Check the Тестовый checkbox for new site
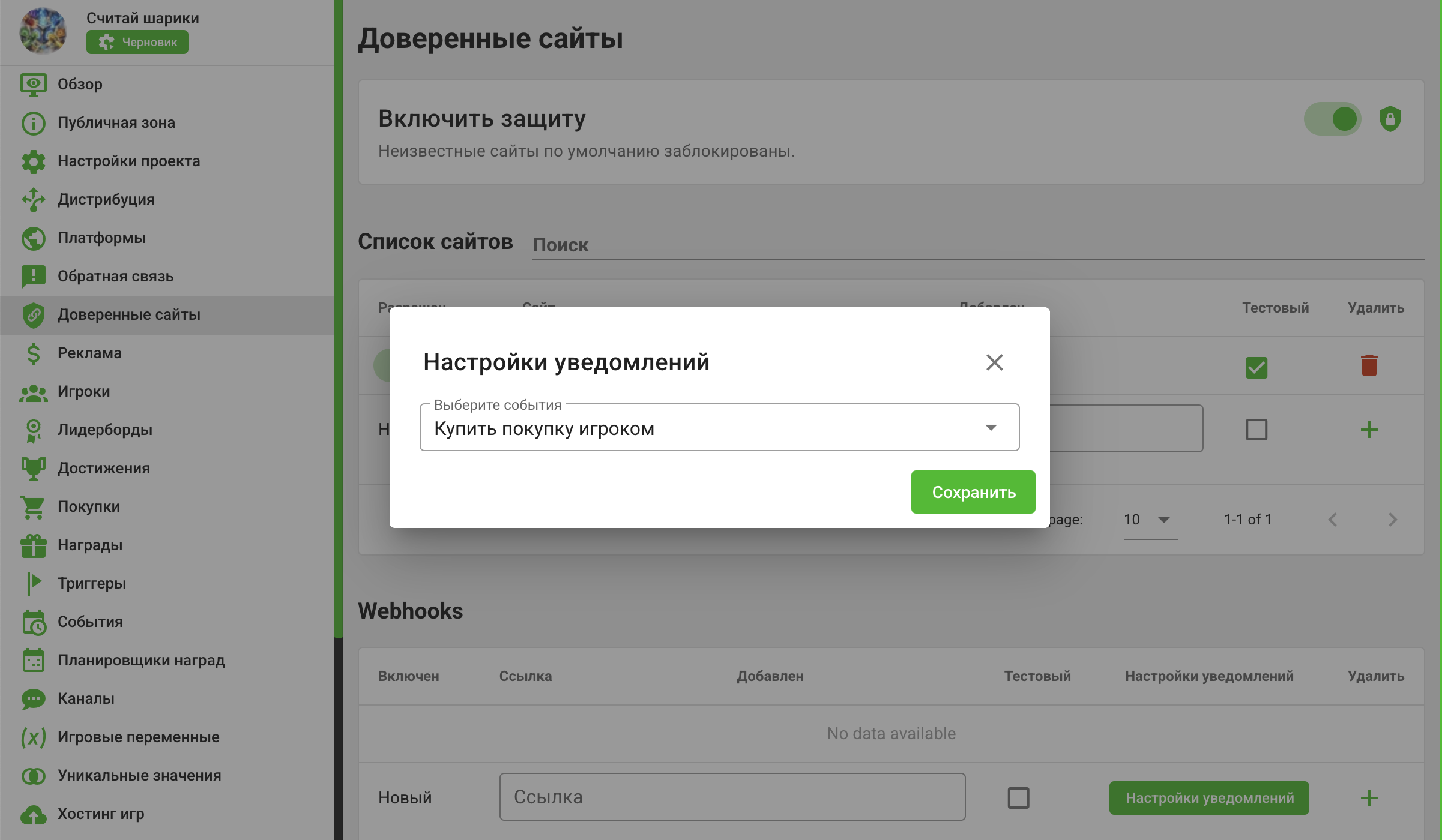This screenshot has height=840, width=1442. click(1256, 430)
